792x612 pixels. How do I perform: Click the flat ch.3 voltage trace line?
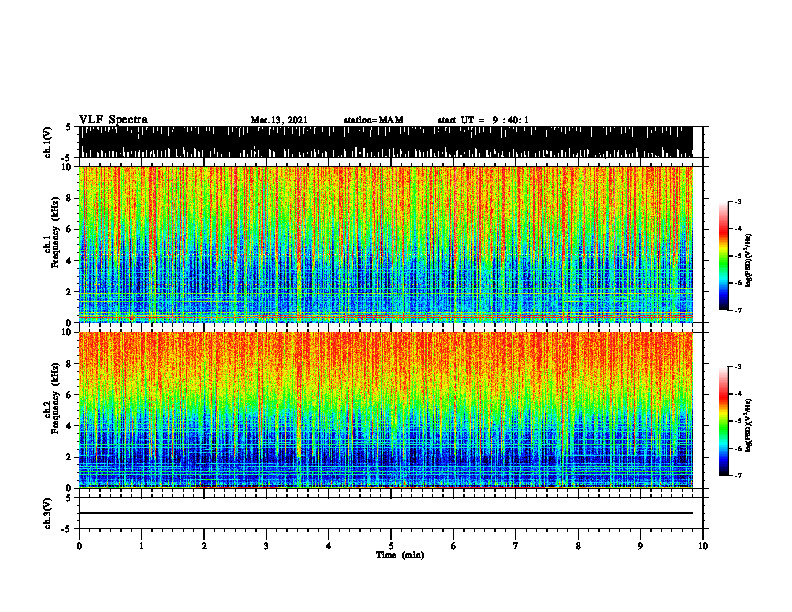(x=385, y=513)
